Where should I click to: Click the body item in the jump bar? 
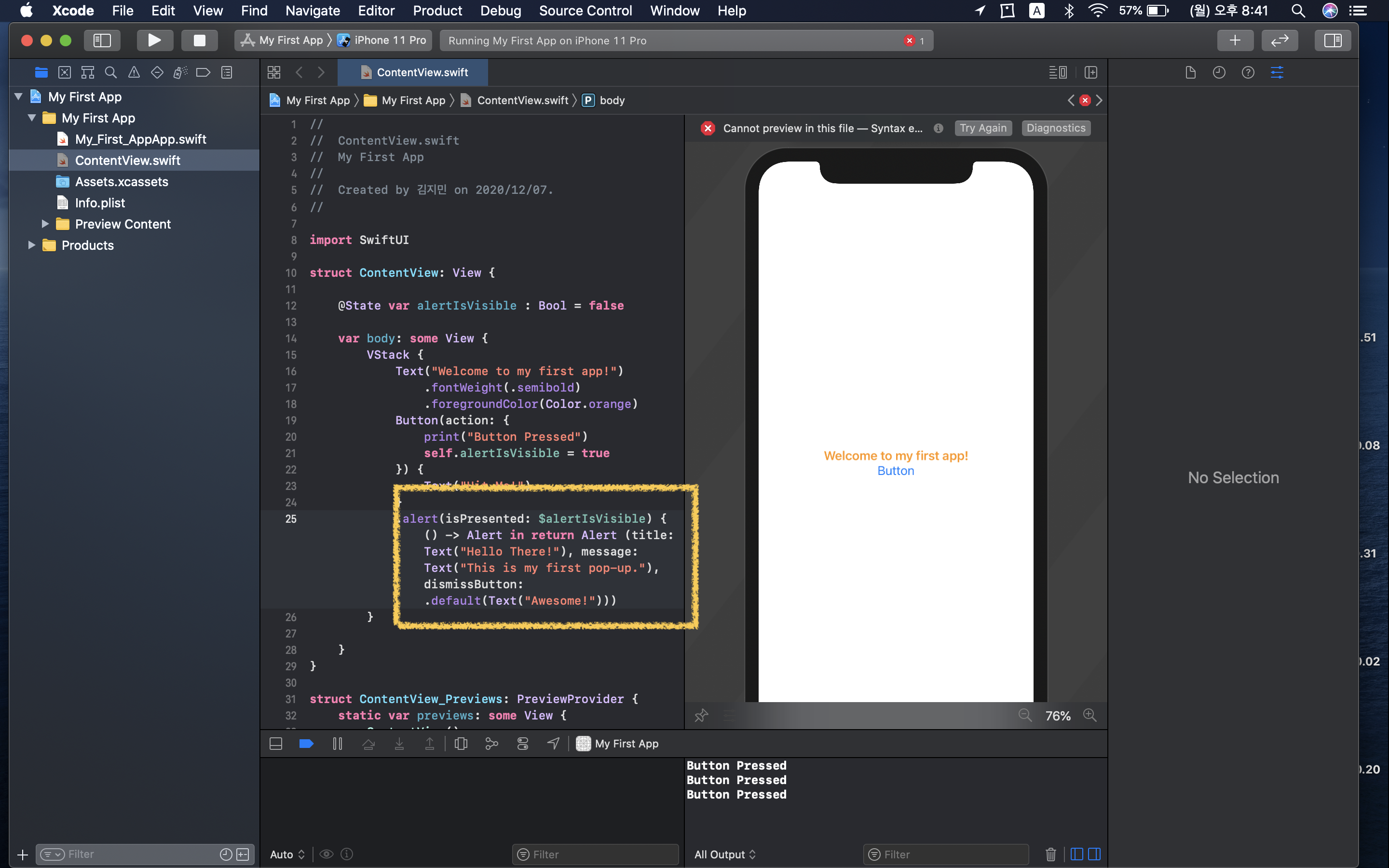click(x=604, y=100)
